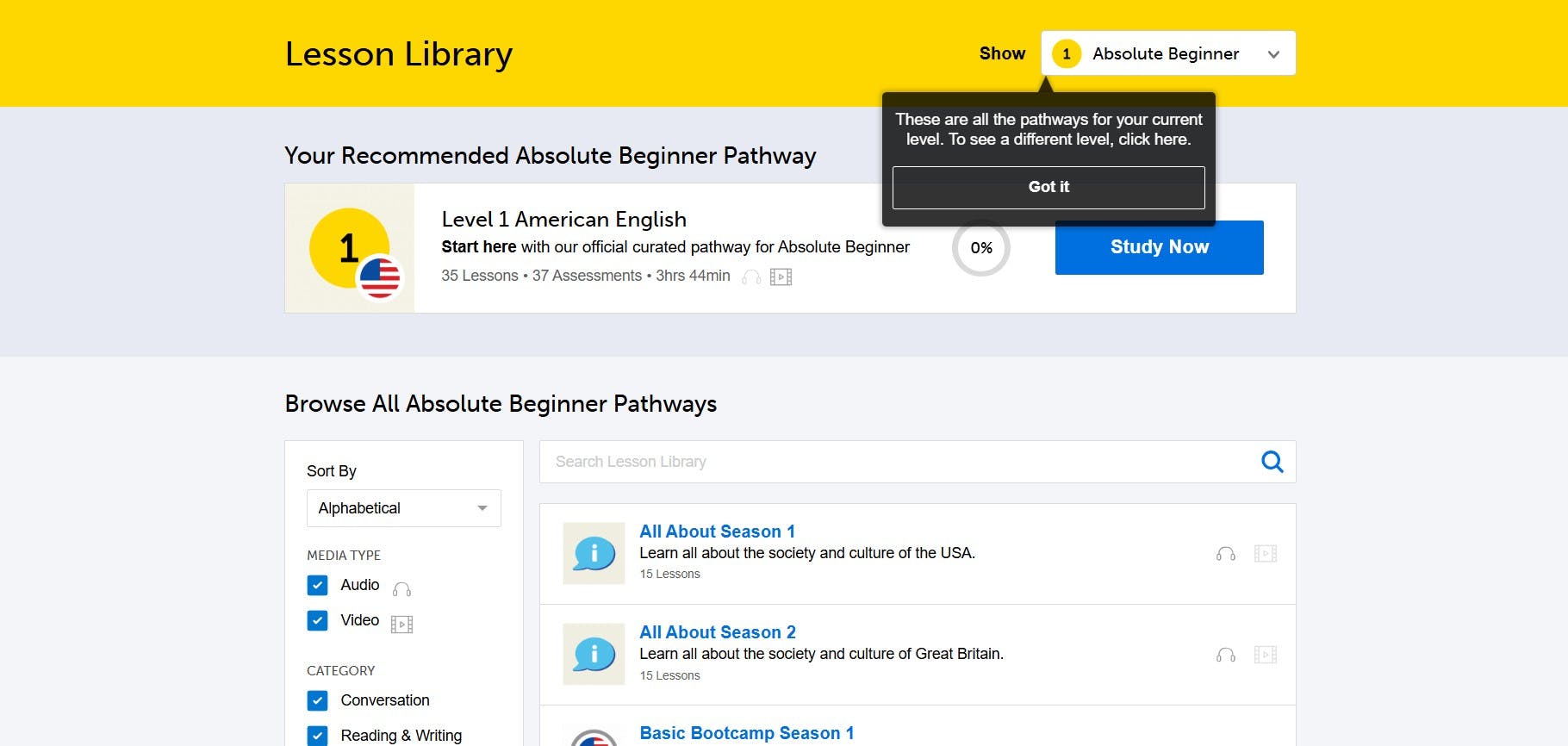Open the Absolute Beginner level dropdown
The image size is (1568, 746).
1167,53
